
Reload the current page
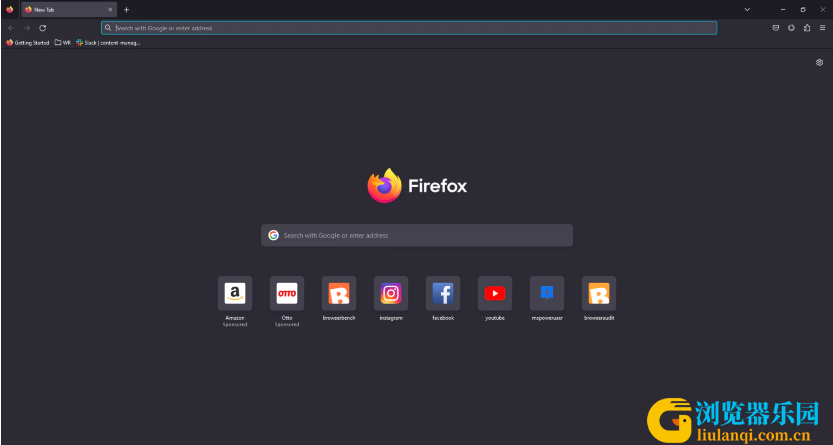click(42, 28)
